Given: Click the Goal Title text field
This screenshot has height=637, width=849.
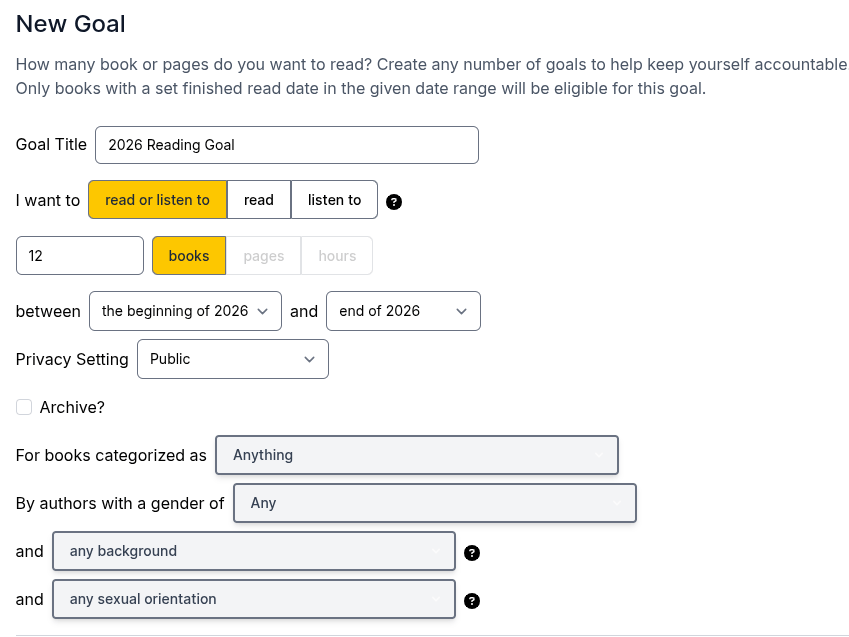Looking at the screenshot, I should 287,145.
